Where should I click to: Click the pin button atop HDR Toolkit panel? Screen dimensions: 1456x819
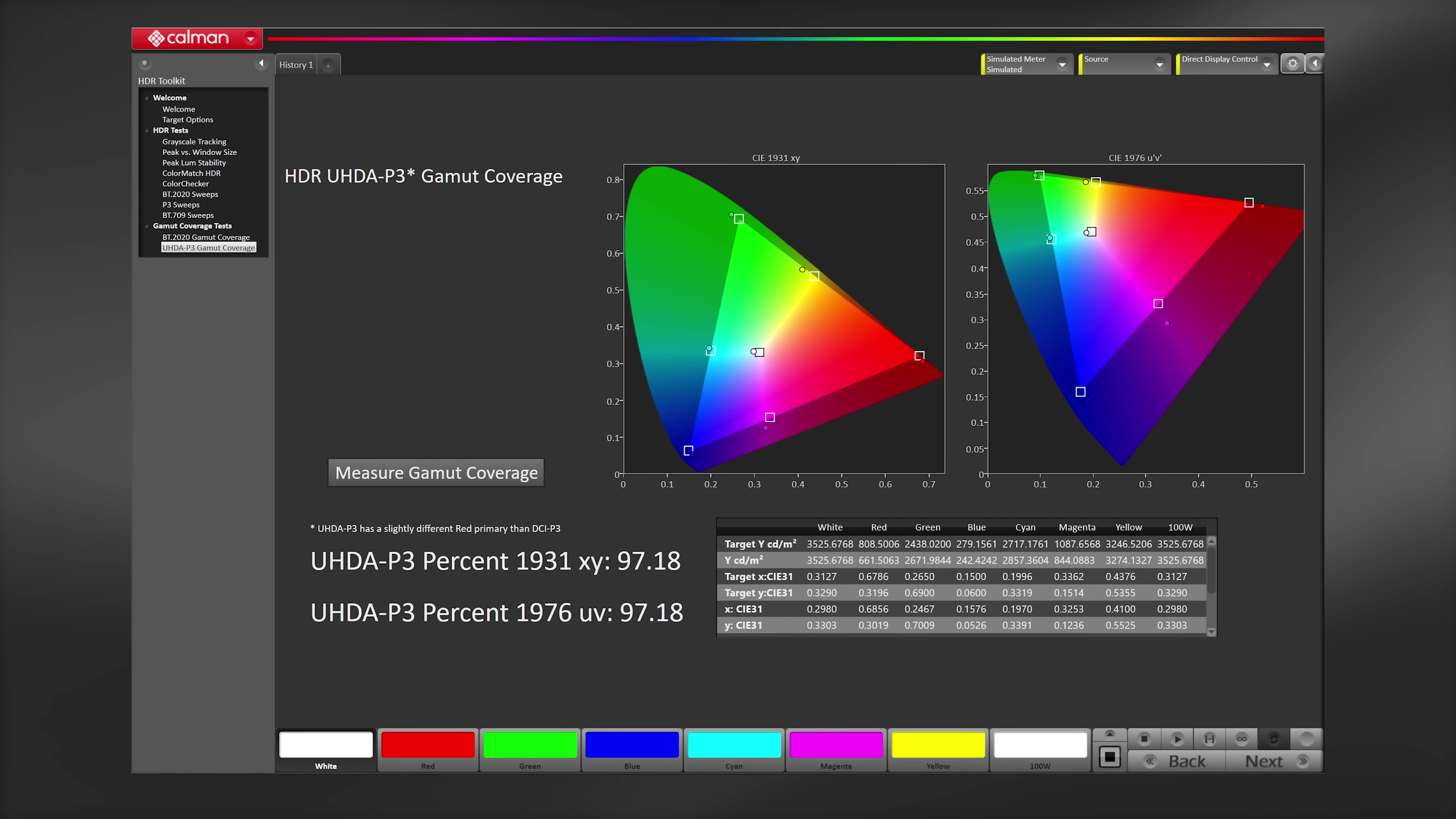pyautogui.click(x=145, y=63)
